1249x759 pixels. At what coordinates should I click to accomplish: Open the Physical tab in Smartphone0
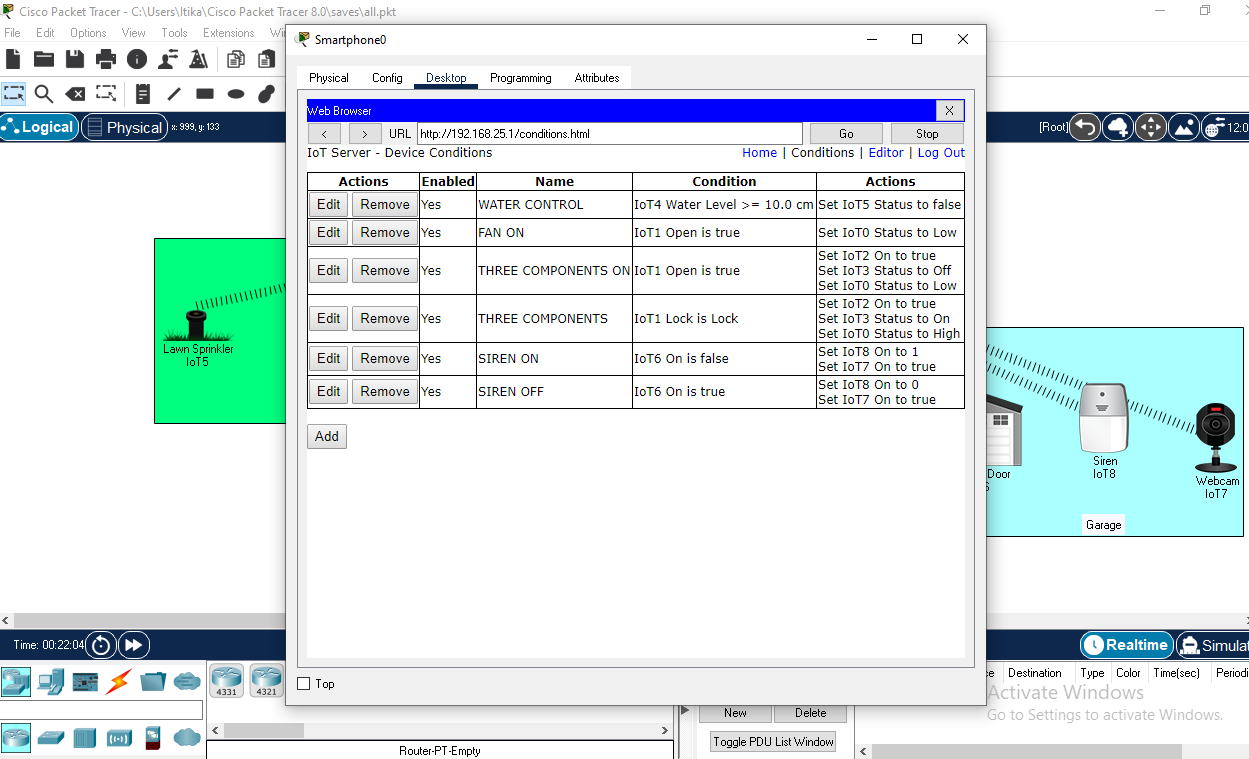pos(329,78)
